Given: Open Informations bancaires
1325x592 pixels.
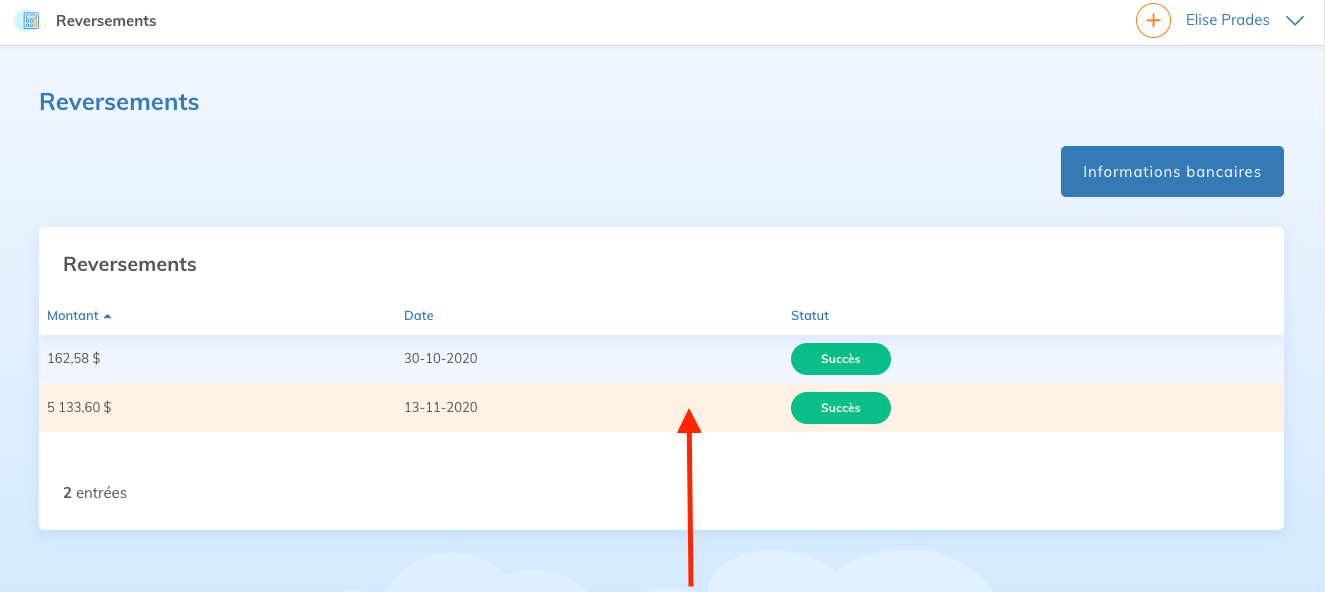Looking at the screenshot, I should click(x=1172, y=172).
